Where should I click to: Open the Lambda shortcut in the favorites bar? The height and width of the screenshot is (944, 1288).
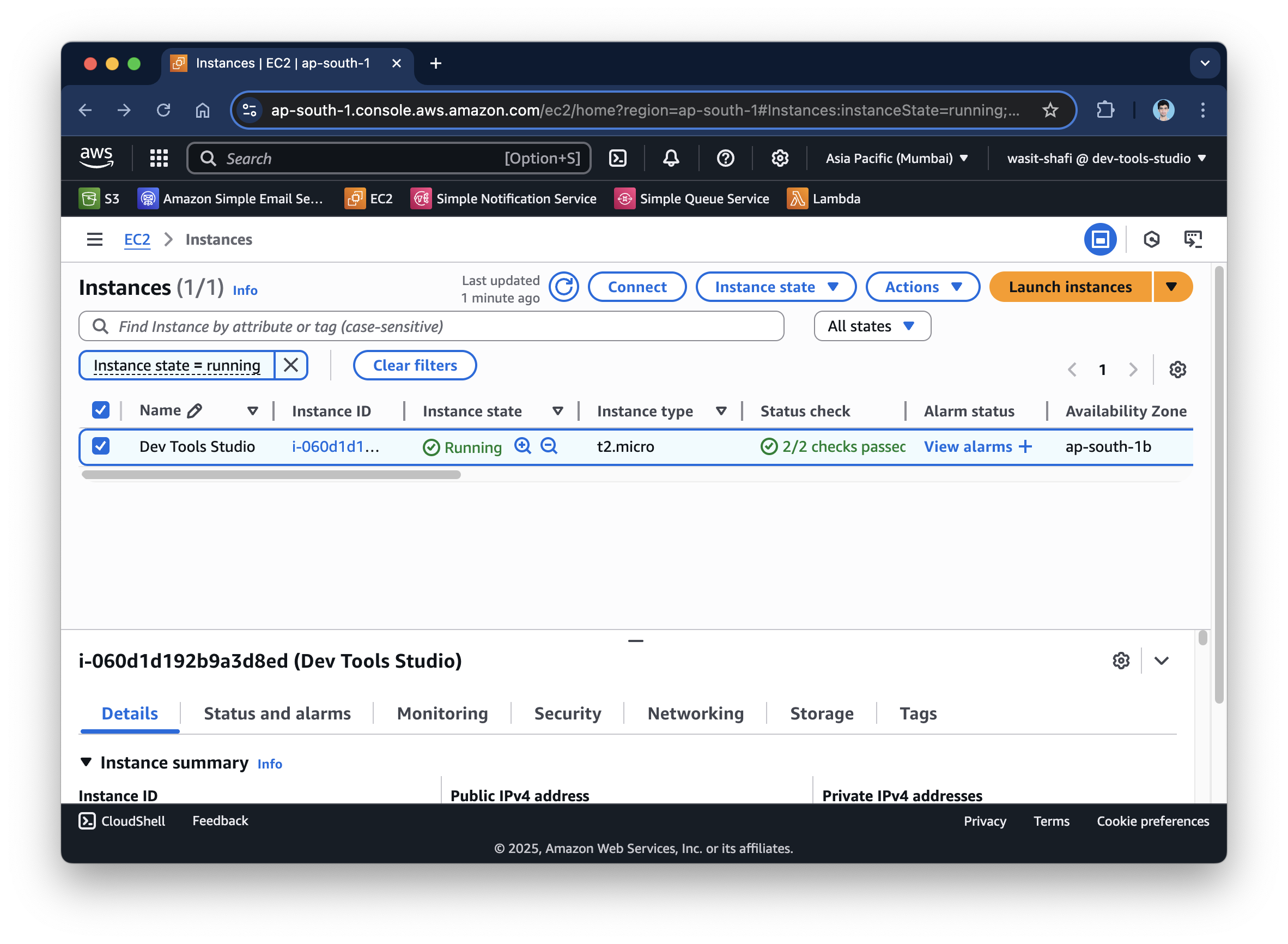(x=823, y=199)
